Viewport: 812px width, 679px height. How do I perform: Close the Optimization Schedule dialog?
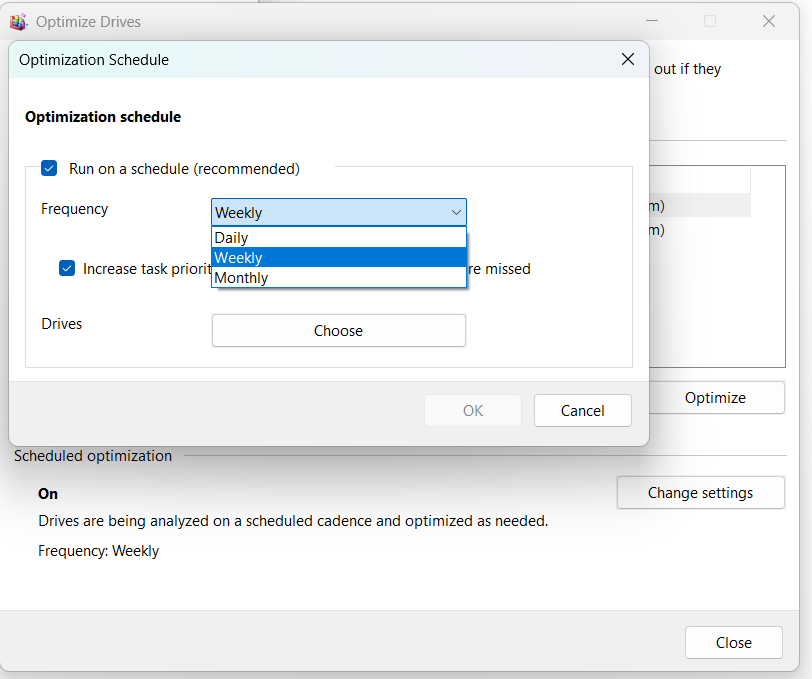click(627, 59)
